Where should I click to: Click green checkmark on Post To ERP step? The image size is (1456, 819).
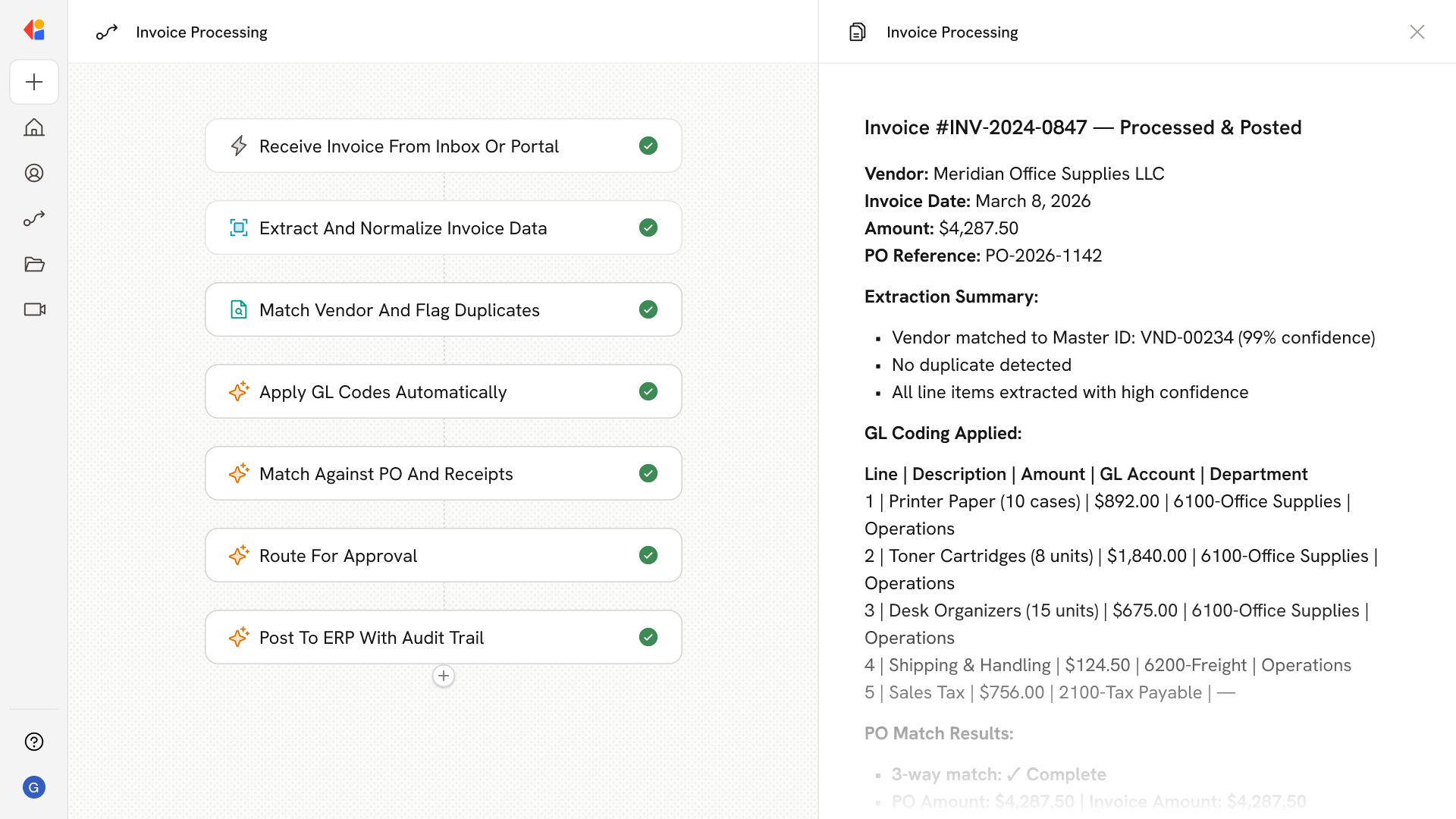pos(648,637)
